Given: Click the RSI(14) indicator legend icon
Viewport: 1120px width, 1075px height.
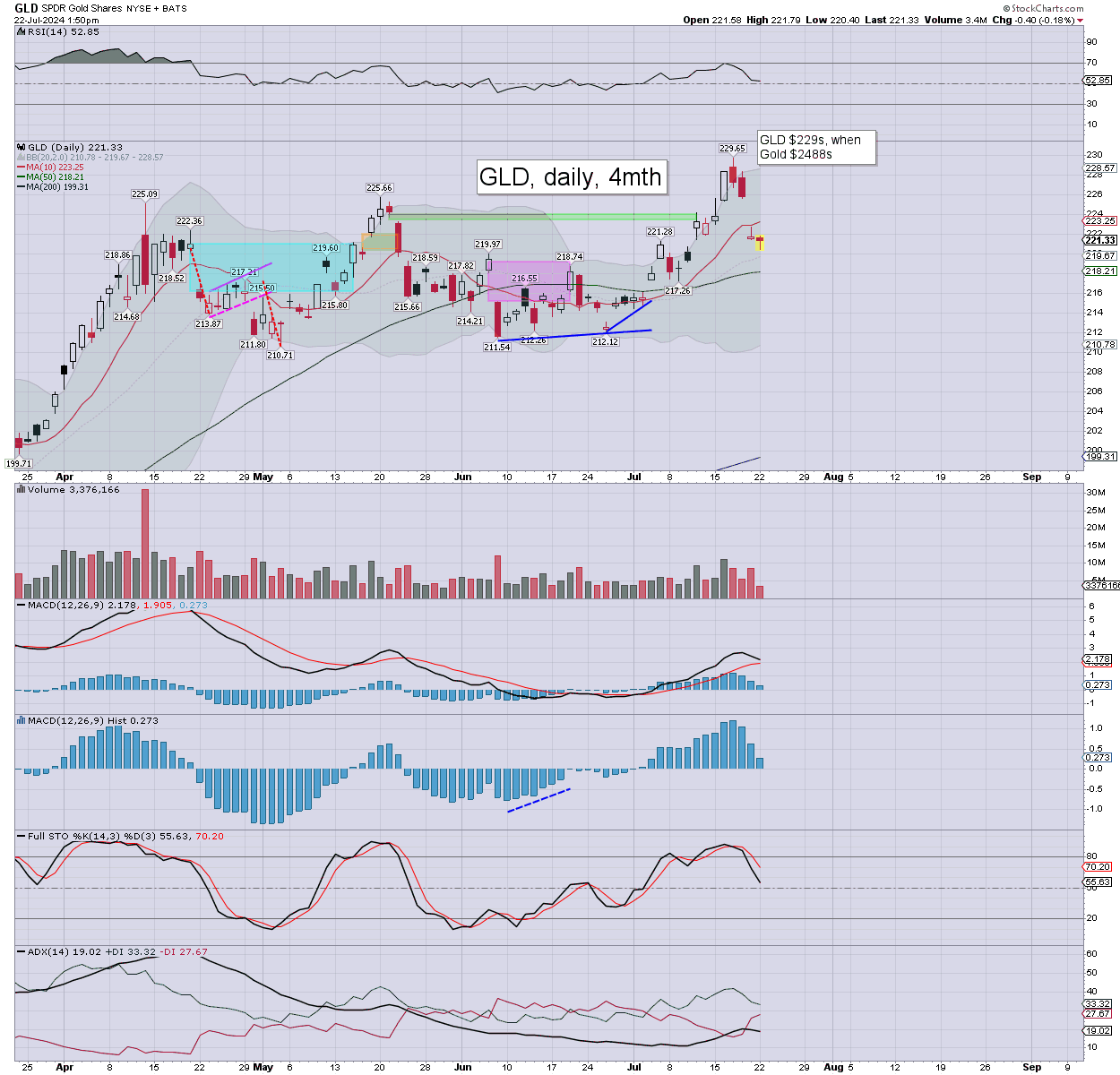Looking at the screenshot, I should tap(22, 32).
